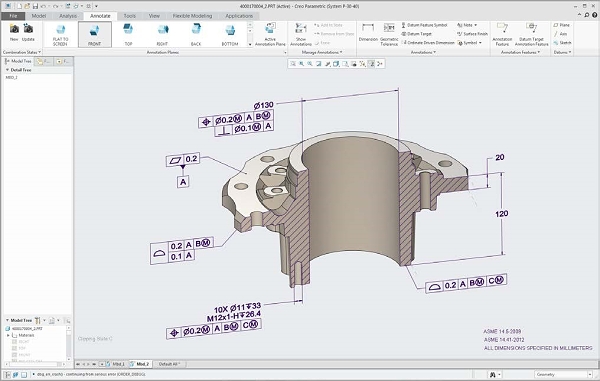The width and height of the screenshot is (600, 381).
Task: Open Model Tree settings icon
Action: point(38,320)
